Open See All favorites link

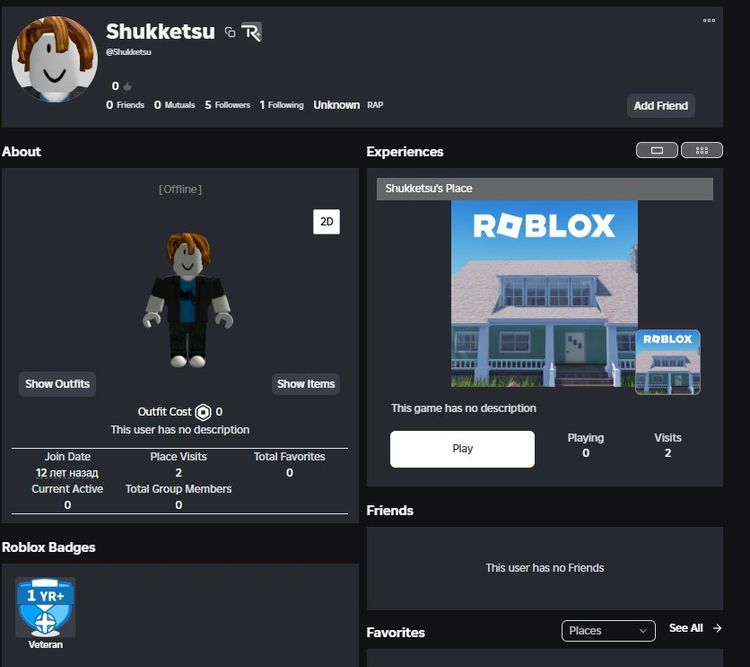(686, 628)
